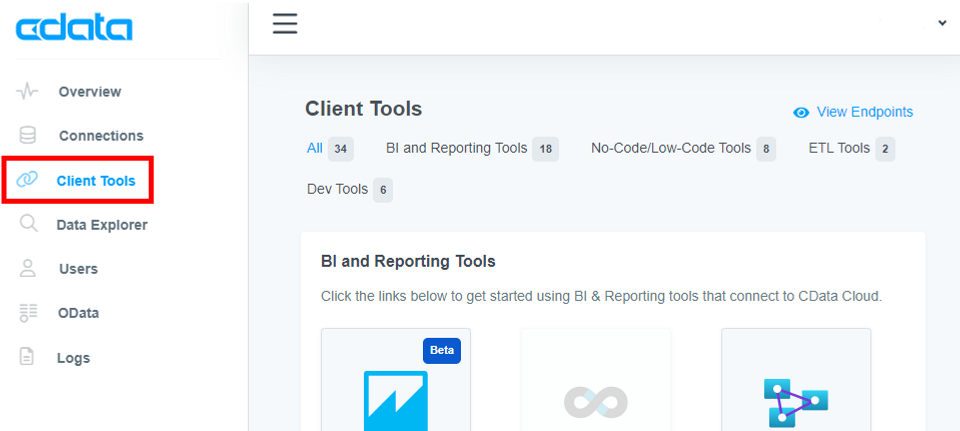This screenshot has width=960, height=431.
Task: Navigate to the Users page
Action: pos(78,269)
